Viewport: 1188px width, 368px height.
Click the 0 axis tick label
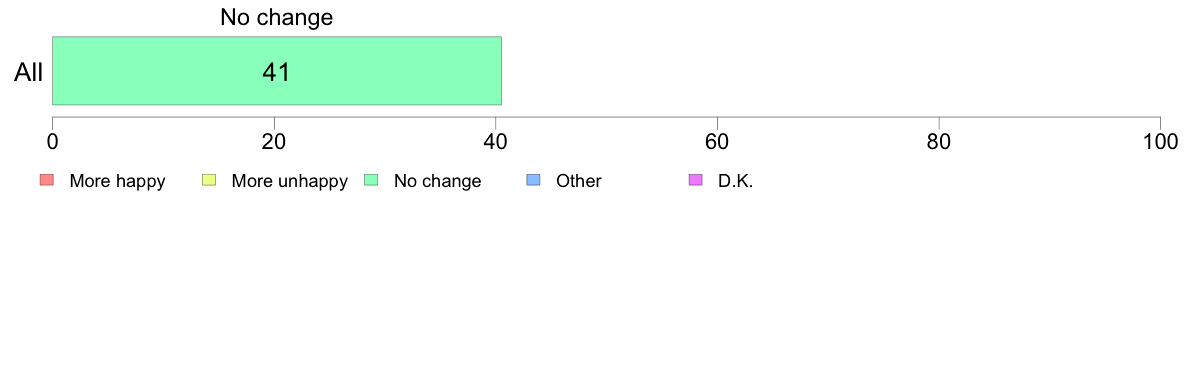(x=52, y=141)
